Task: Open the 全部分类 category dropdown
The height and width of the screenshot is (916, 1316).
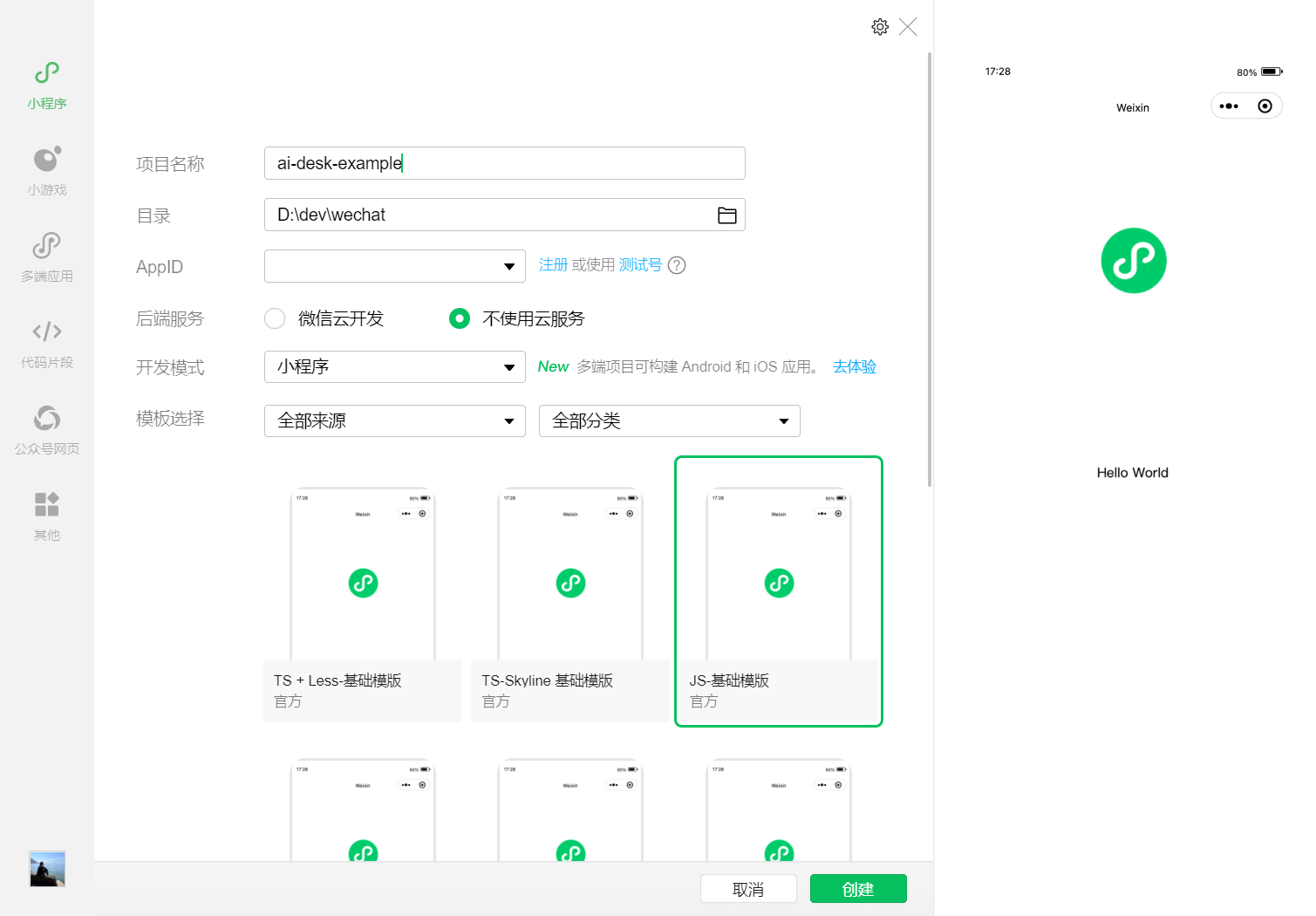Action: coord(670,421)
